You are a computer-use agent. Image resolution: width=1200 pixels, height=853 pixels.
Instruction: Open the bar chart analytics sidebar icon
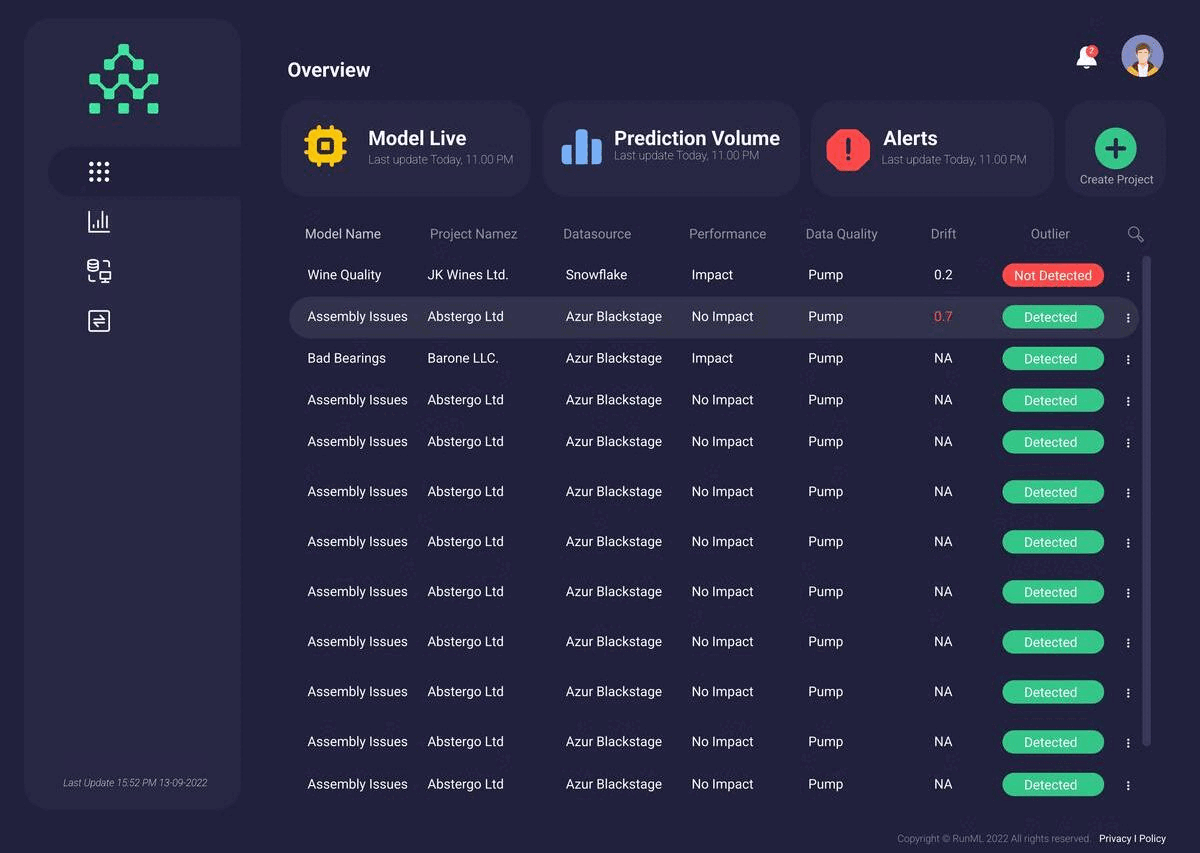click(99, 222)
